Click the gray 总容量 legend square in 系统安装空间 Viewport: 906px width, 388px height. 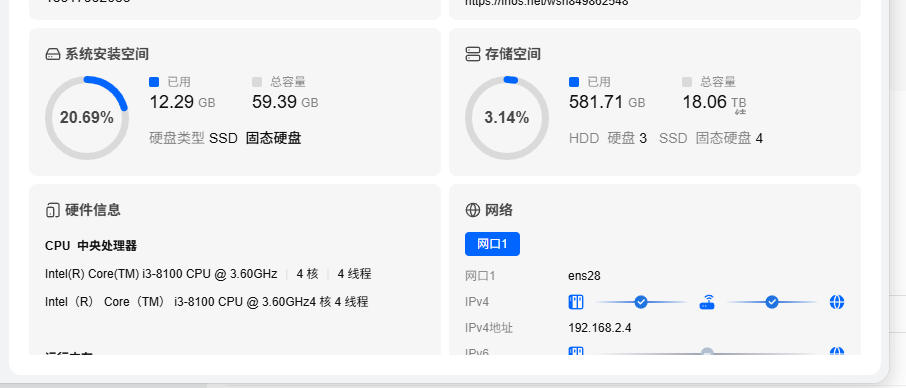(x=257, y=82)
